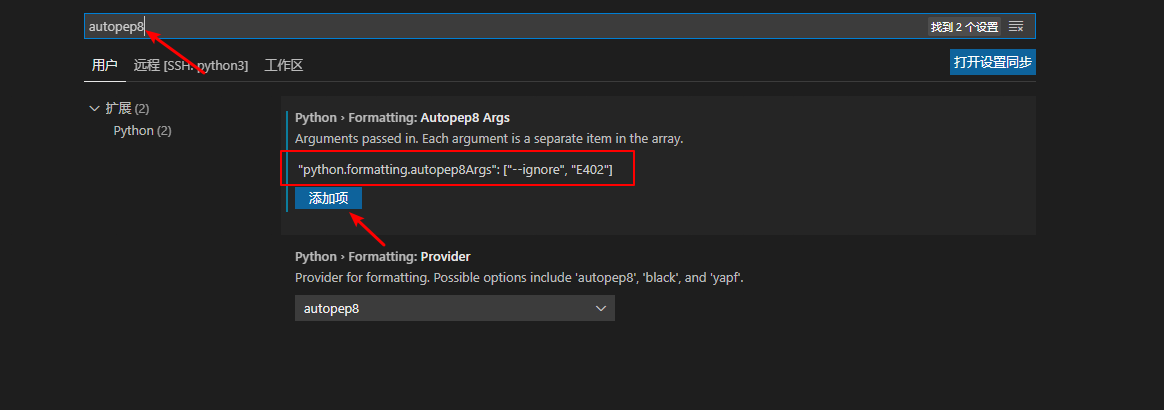The width and height of the screenshot is (1164, 410).
Task: Select Python (2) in the settings tree
Action: coord(142,130)
